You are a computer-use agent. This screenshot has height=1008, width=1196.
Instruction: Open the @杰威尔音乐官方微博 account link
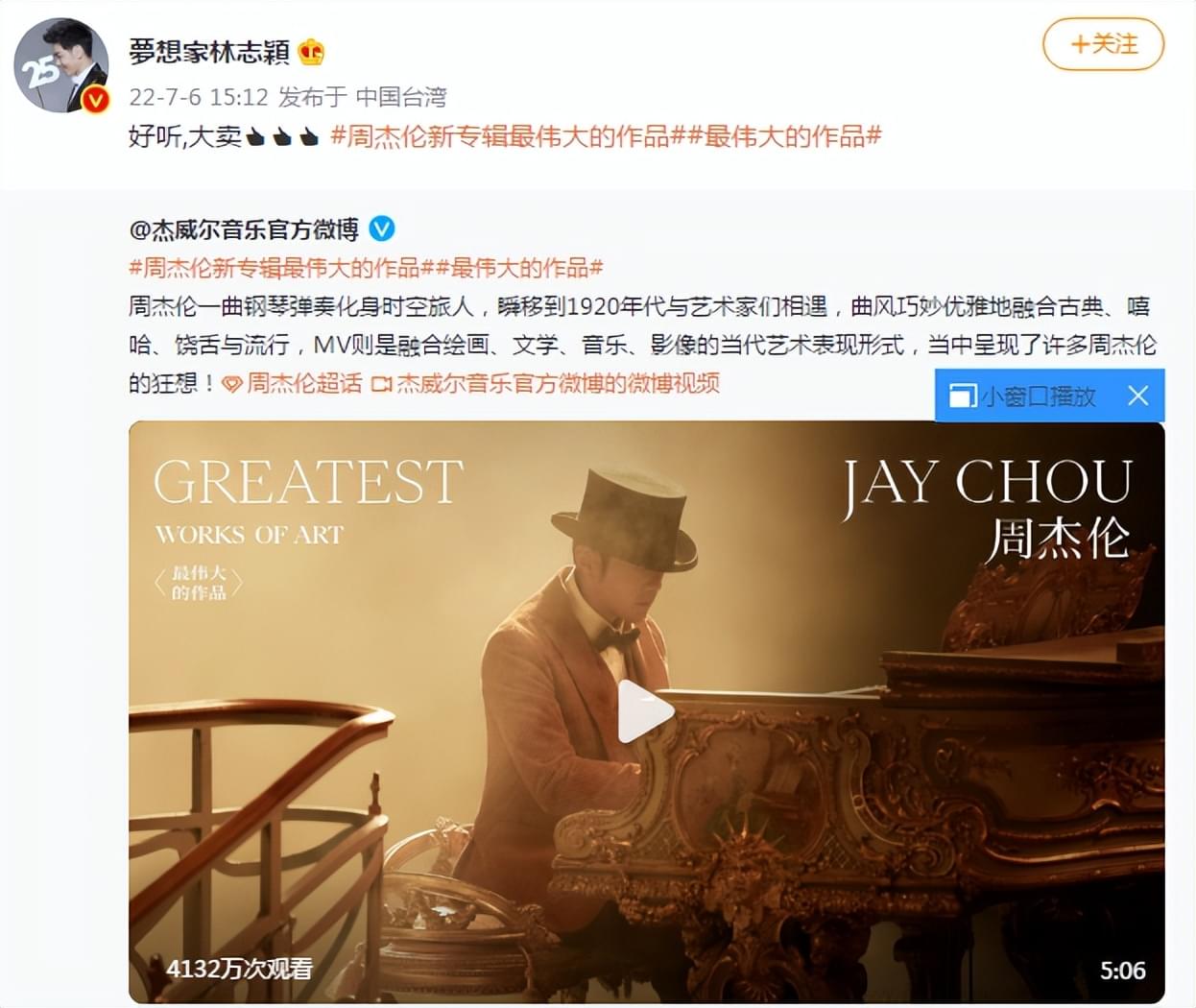coord(244,229)
